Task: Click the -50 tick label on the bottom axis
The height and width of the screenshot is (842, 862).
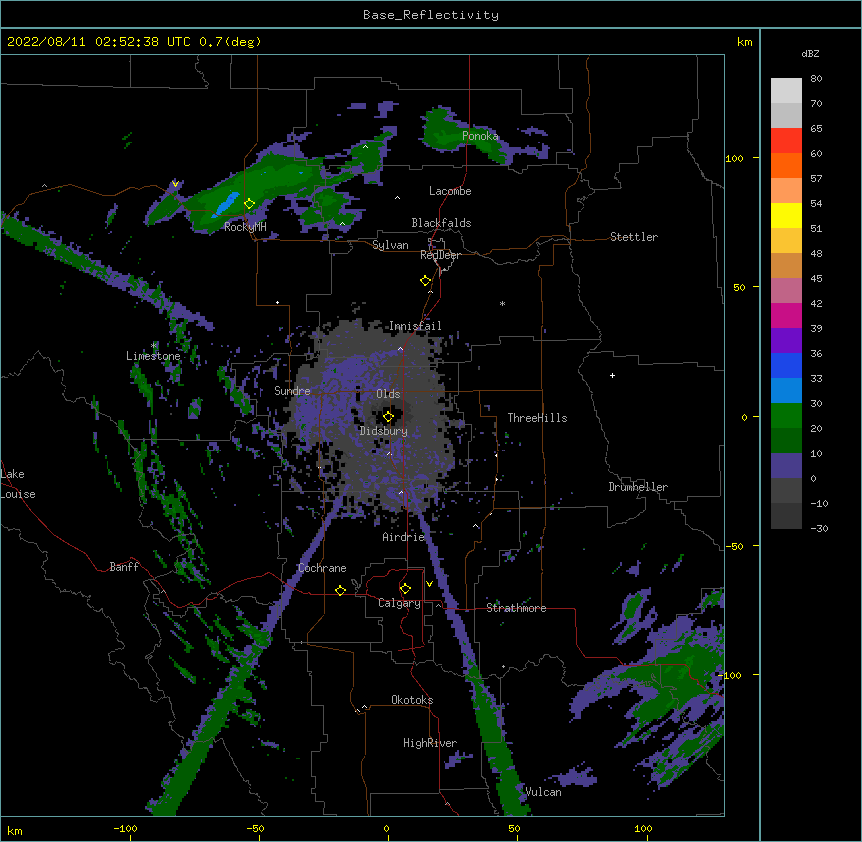Action: click(x=255, y=828)
